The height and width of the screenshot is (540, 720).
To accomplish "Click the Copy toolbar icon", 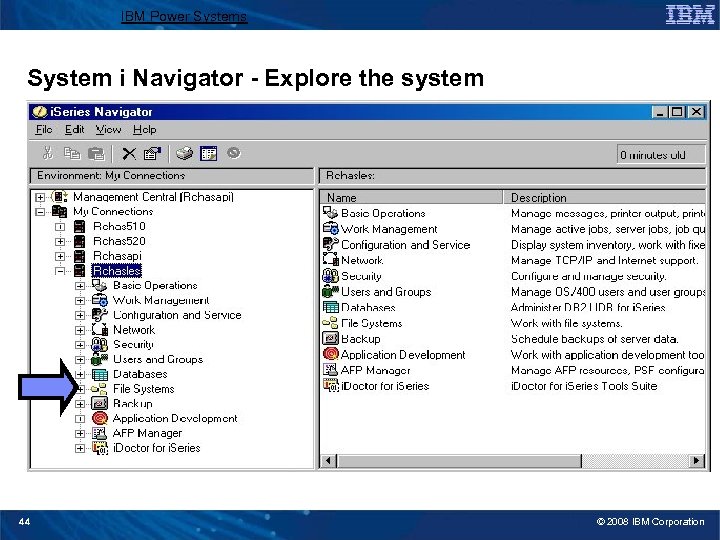I will [72, 153].
